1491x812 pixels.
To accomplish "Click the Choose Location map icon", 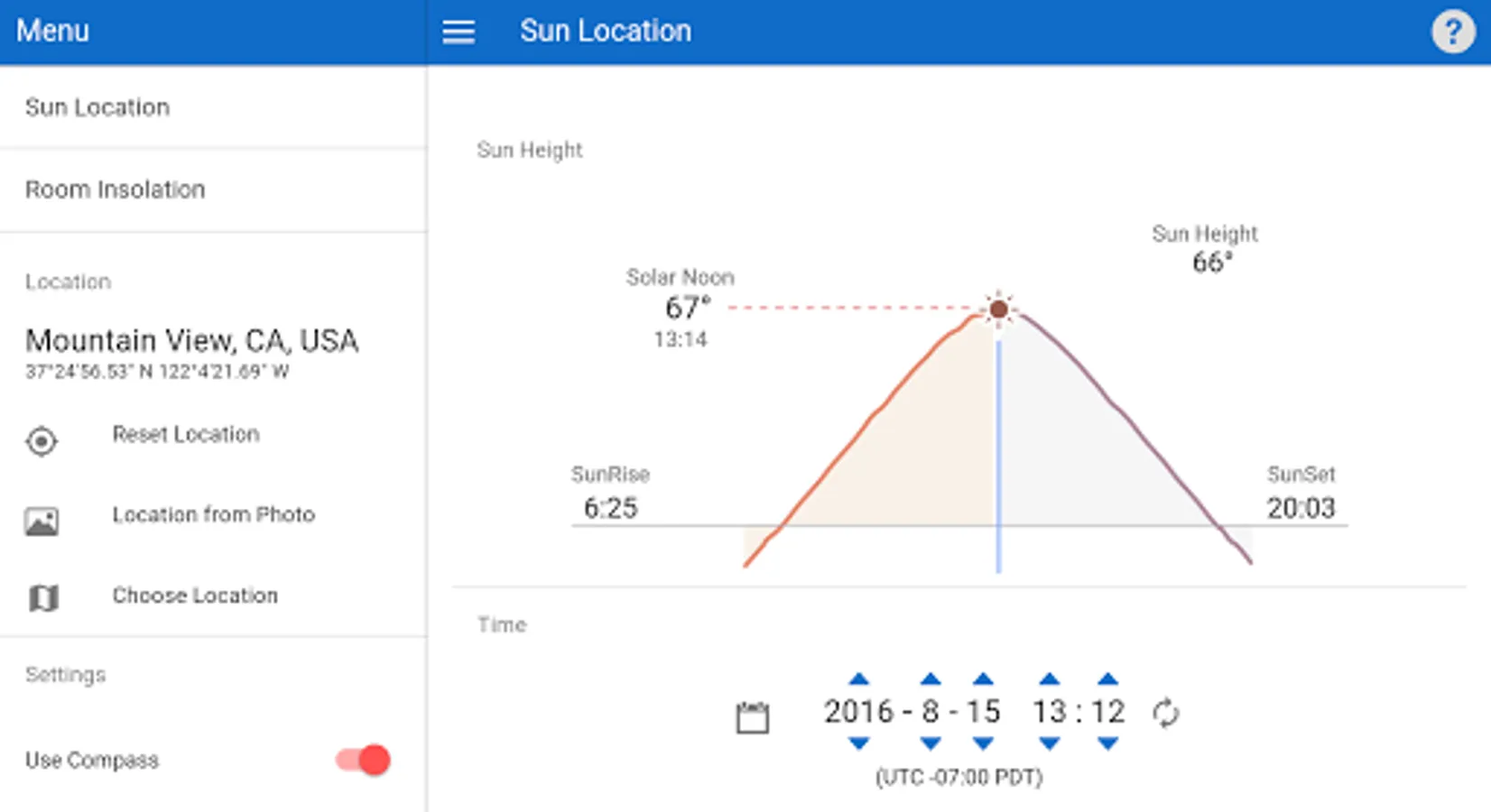I will click(43, 597).
